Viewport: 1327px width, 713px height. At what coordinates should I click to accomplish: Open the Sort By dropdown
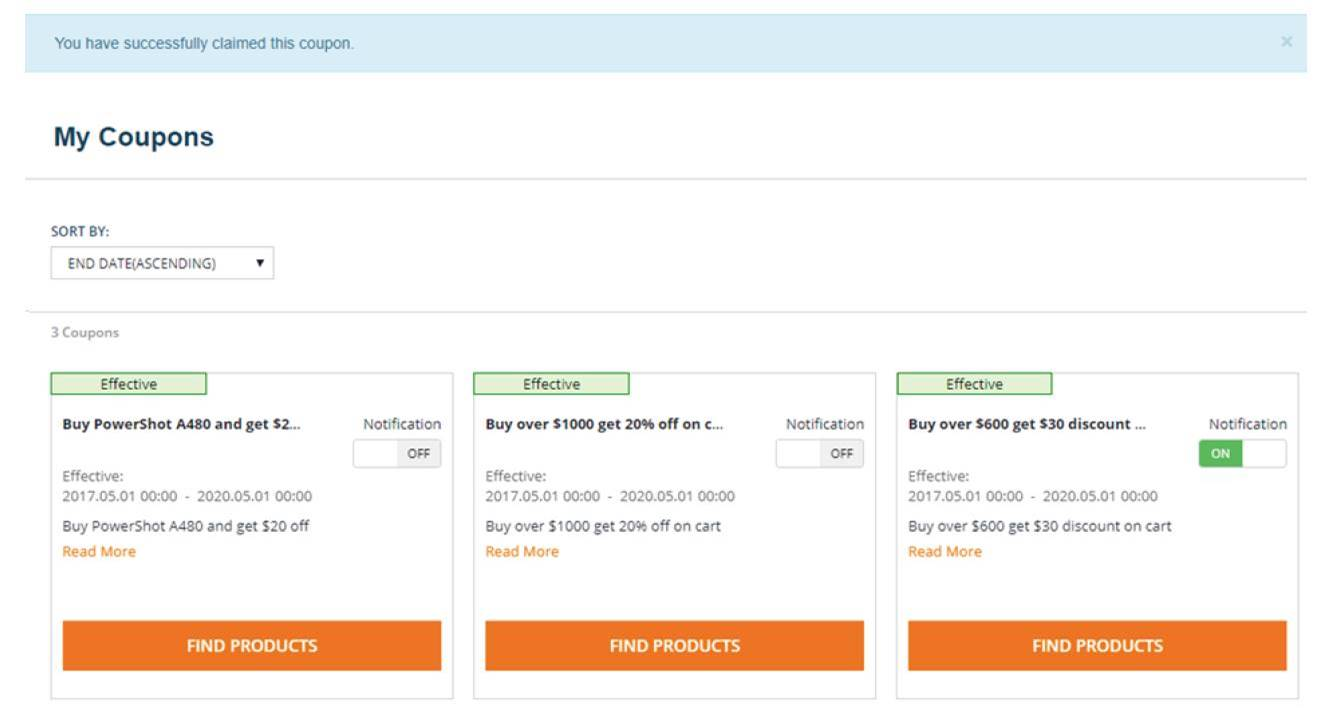pyautogui.click(x=162, y=263)
